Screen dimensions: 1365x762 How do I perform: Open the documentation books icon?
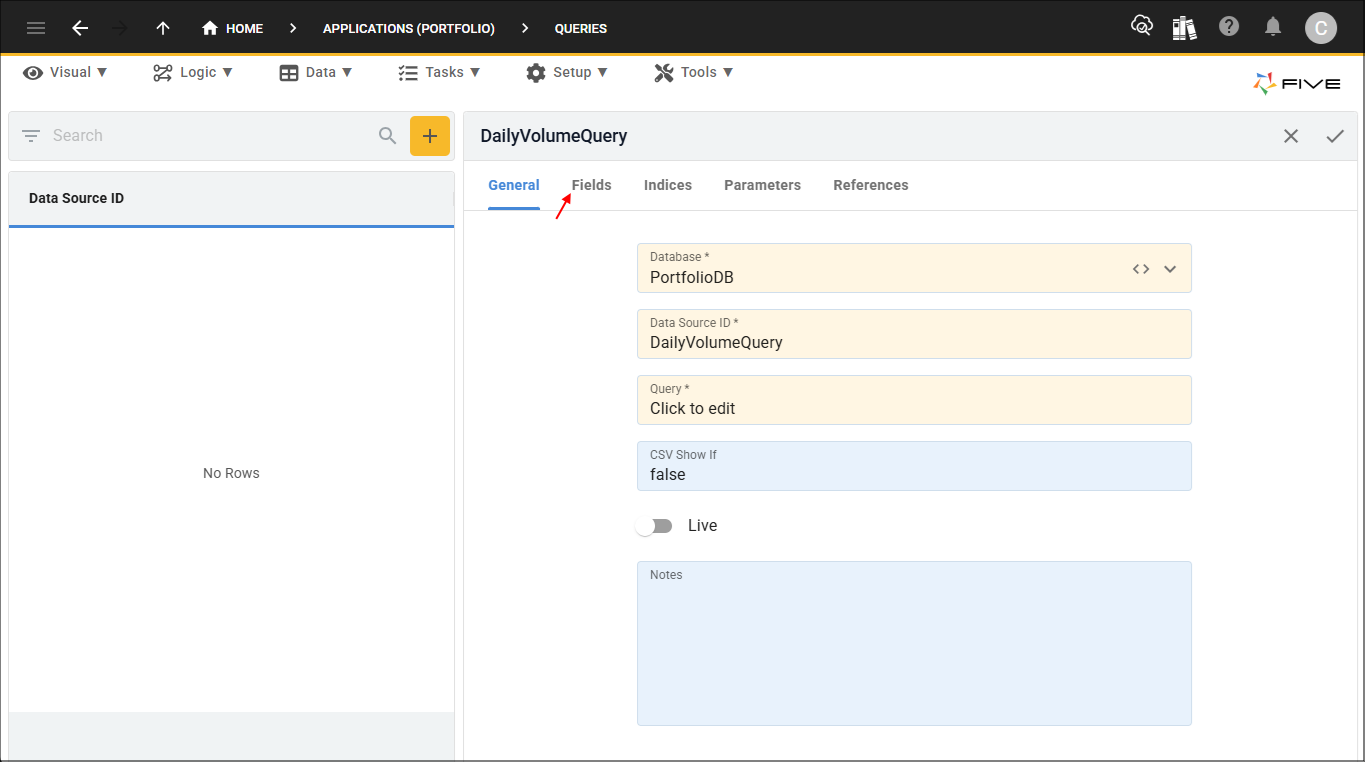1185,28
